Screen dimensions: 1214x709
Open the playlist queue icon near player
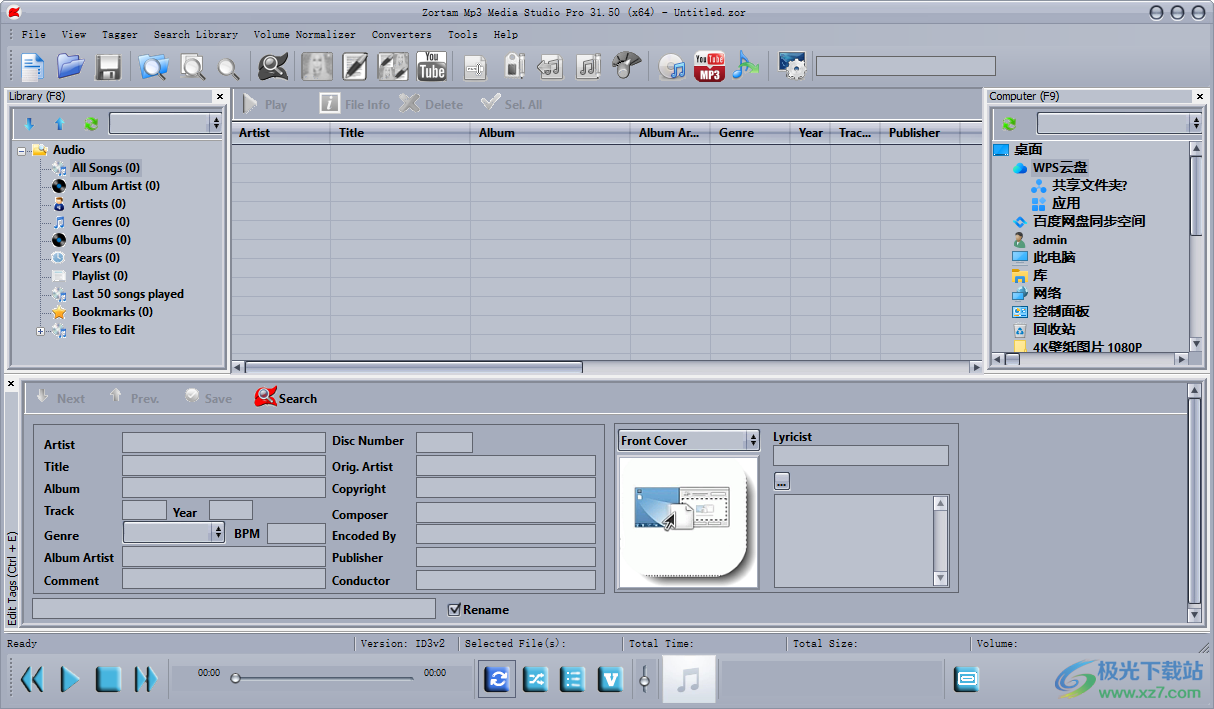tap(573, 679)
